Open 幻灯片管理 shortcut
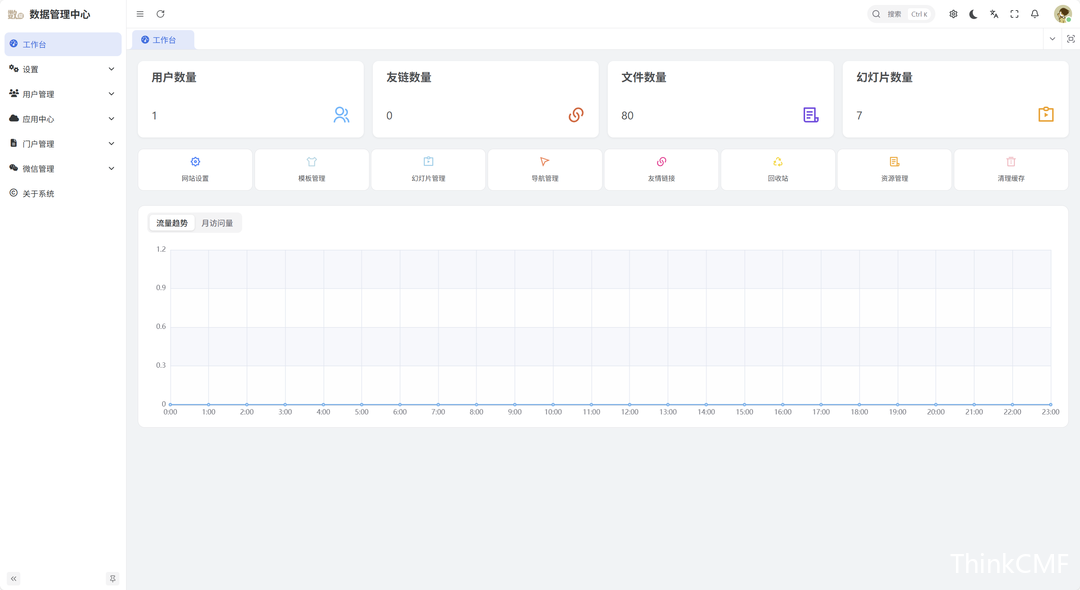This screenshot has height=590, width=1080. tap(428, 169)
